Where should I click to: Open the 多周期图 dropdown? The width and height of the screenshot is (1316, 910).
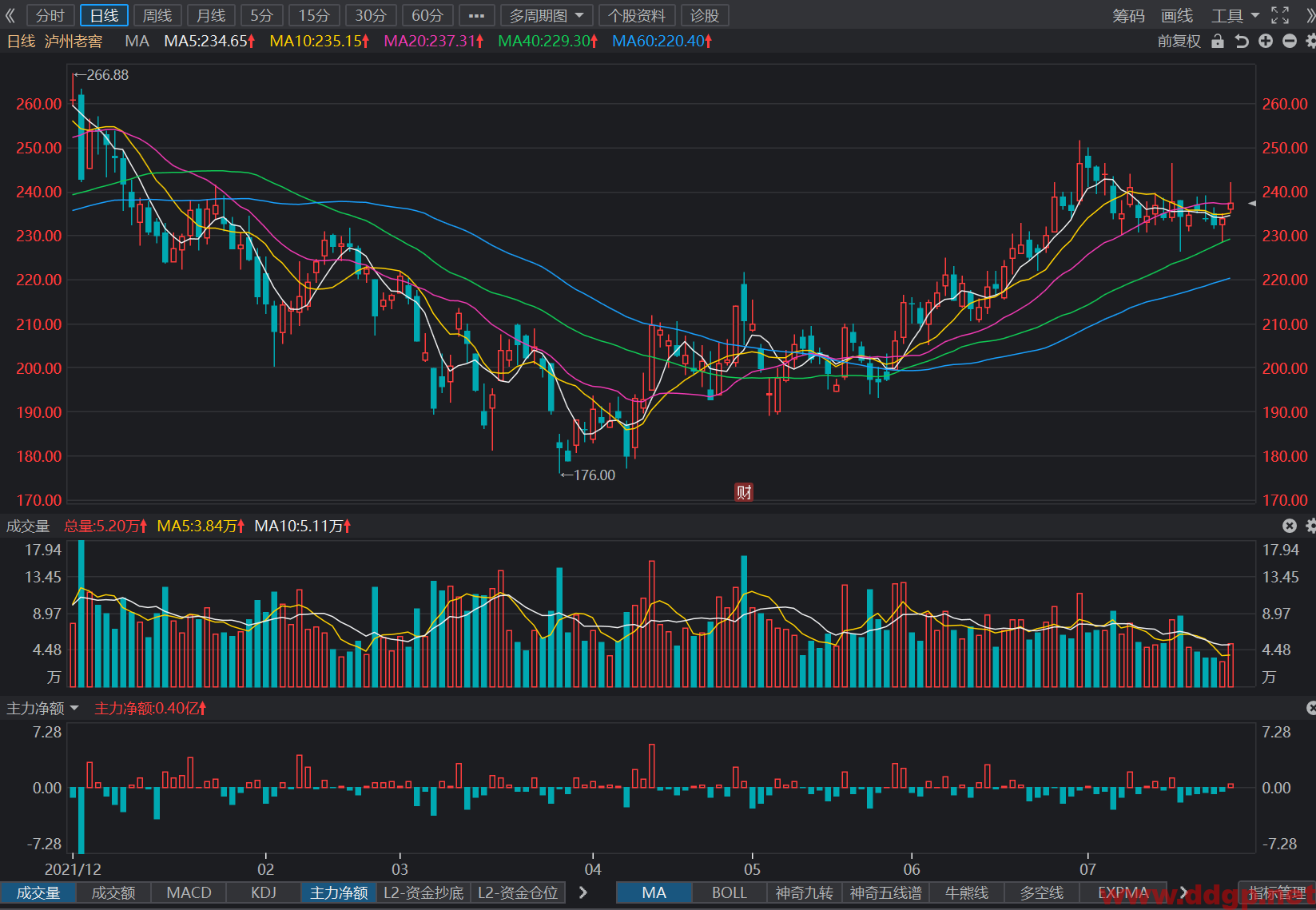click(547, 15)
